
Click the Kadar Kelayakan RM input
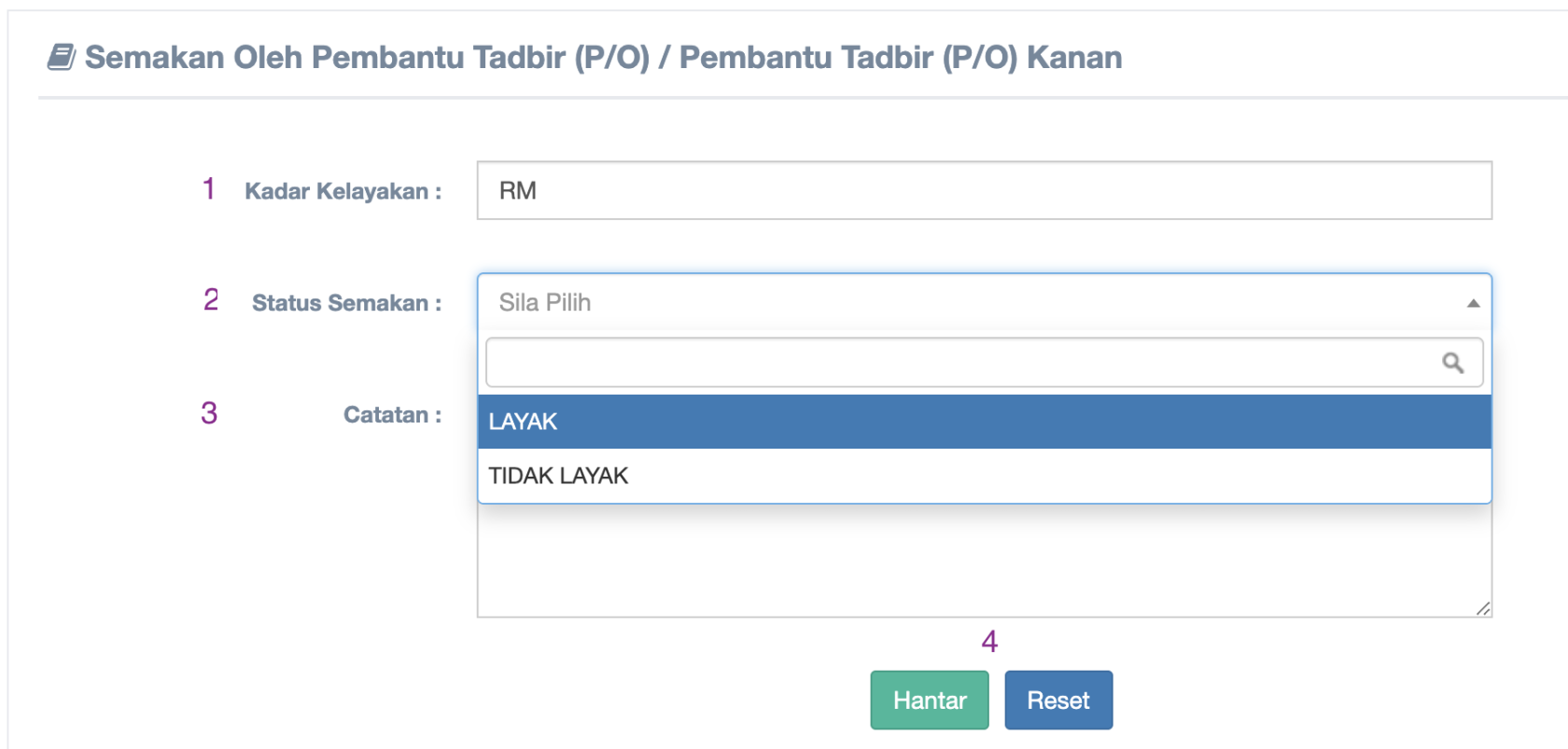[984, 191]
